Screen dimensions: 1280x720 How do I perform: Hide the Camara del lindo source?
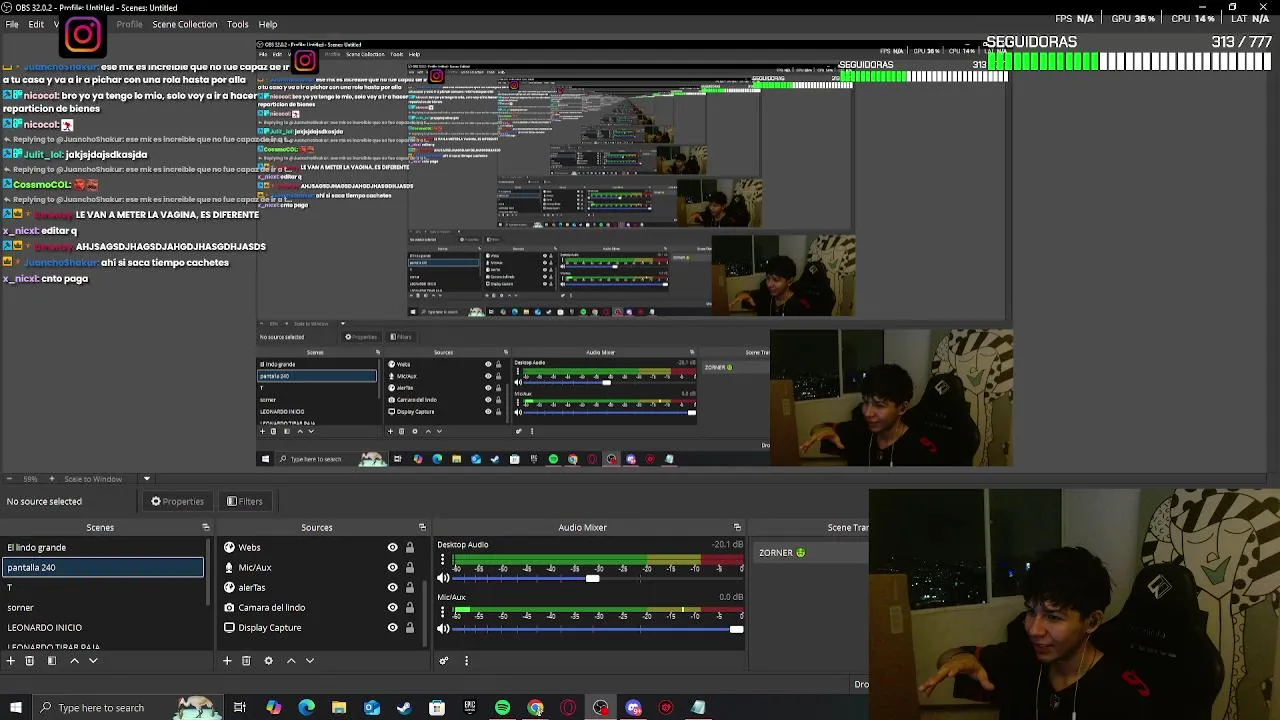tap(392, 608)
